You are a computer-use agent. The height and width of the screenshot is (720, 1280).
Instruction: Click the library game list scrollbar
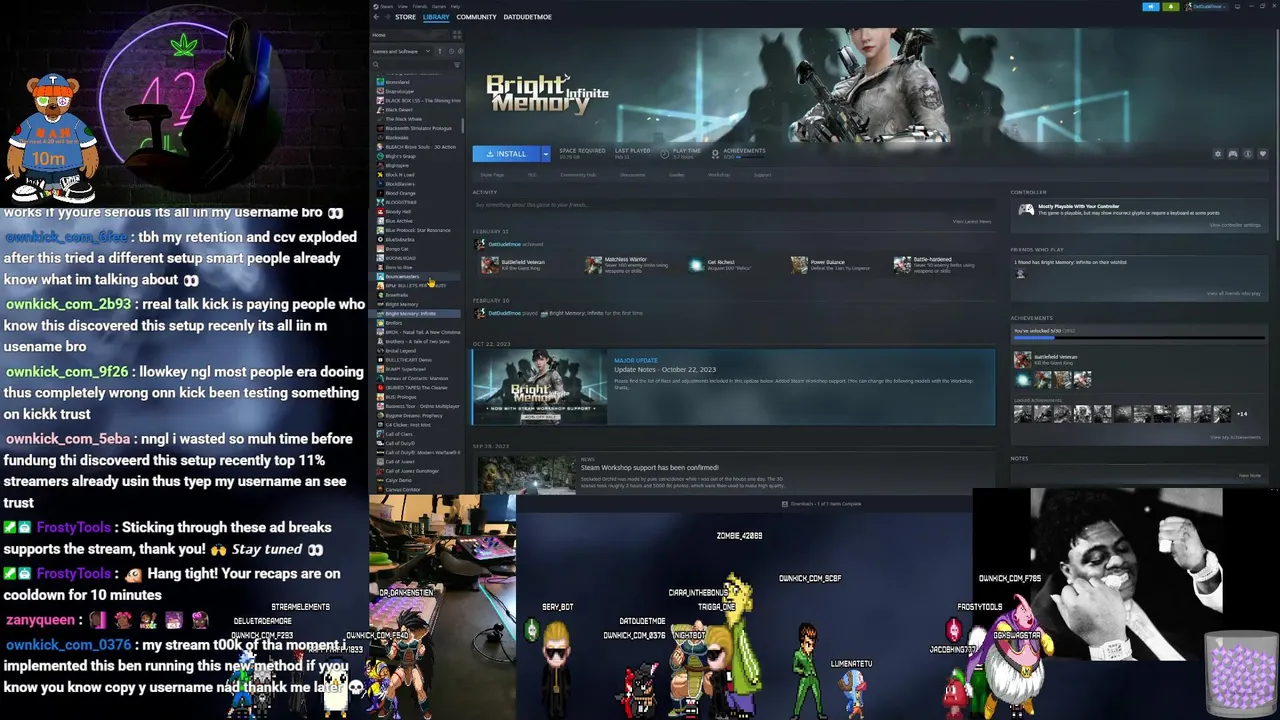pyautogui.click(x=463, y=126)
